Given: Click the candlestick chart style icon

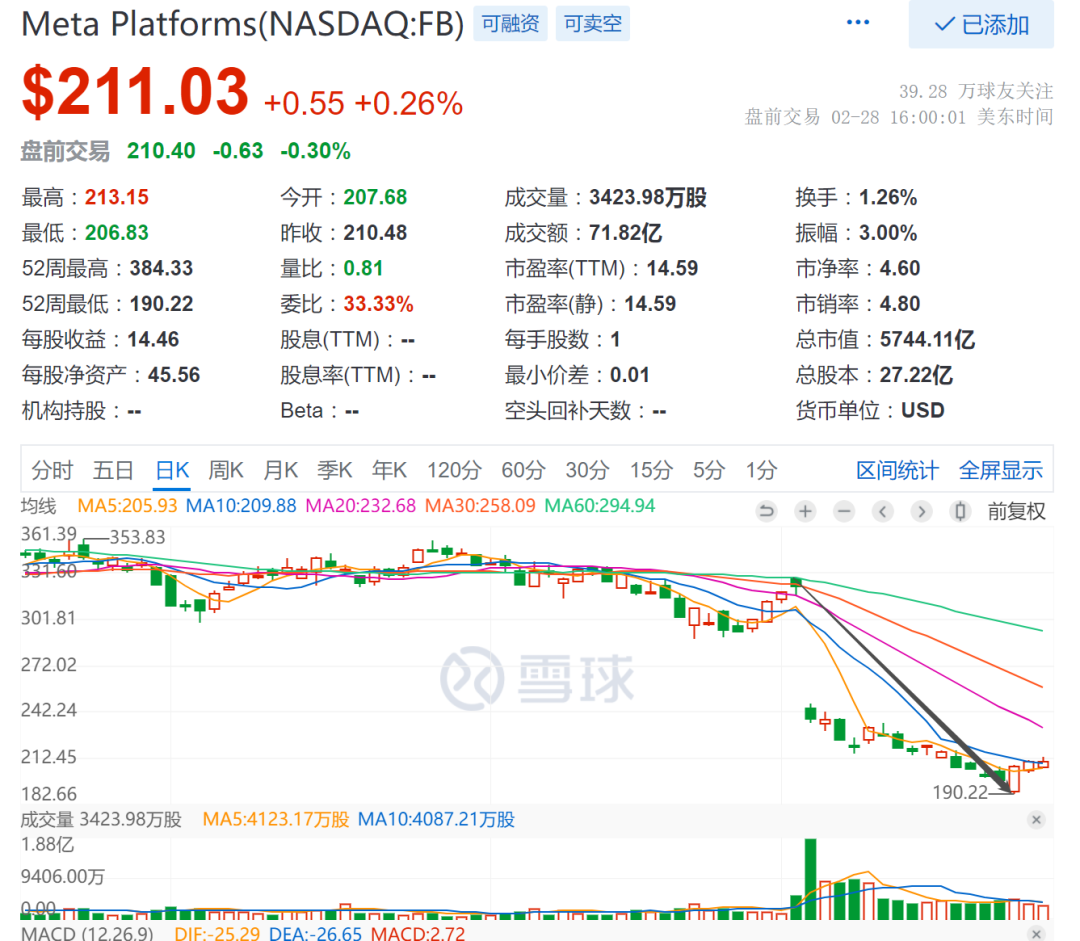Looking at the screenshot, I should coord(960,512).
